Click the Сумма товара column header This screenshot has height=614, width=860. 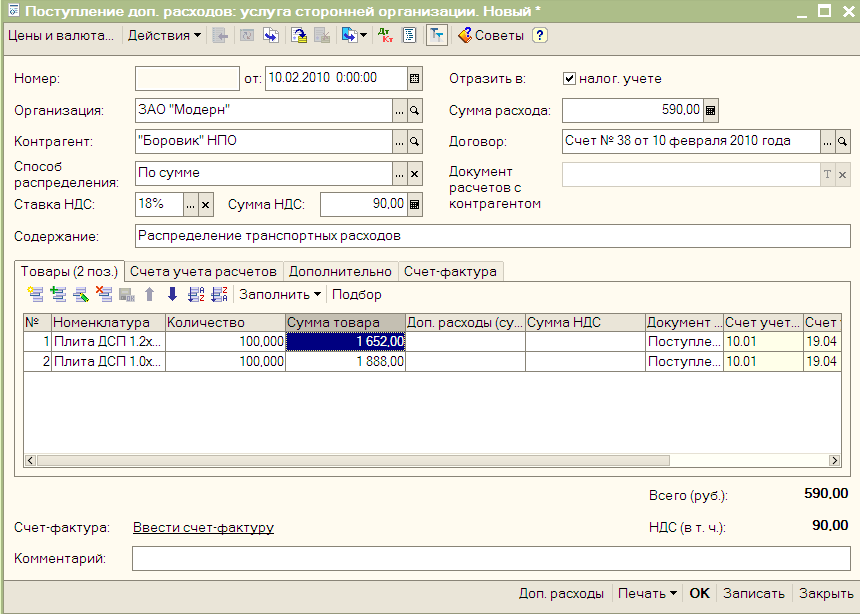[x=346, y=323]
